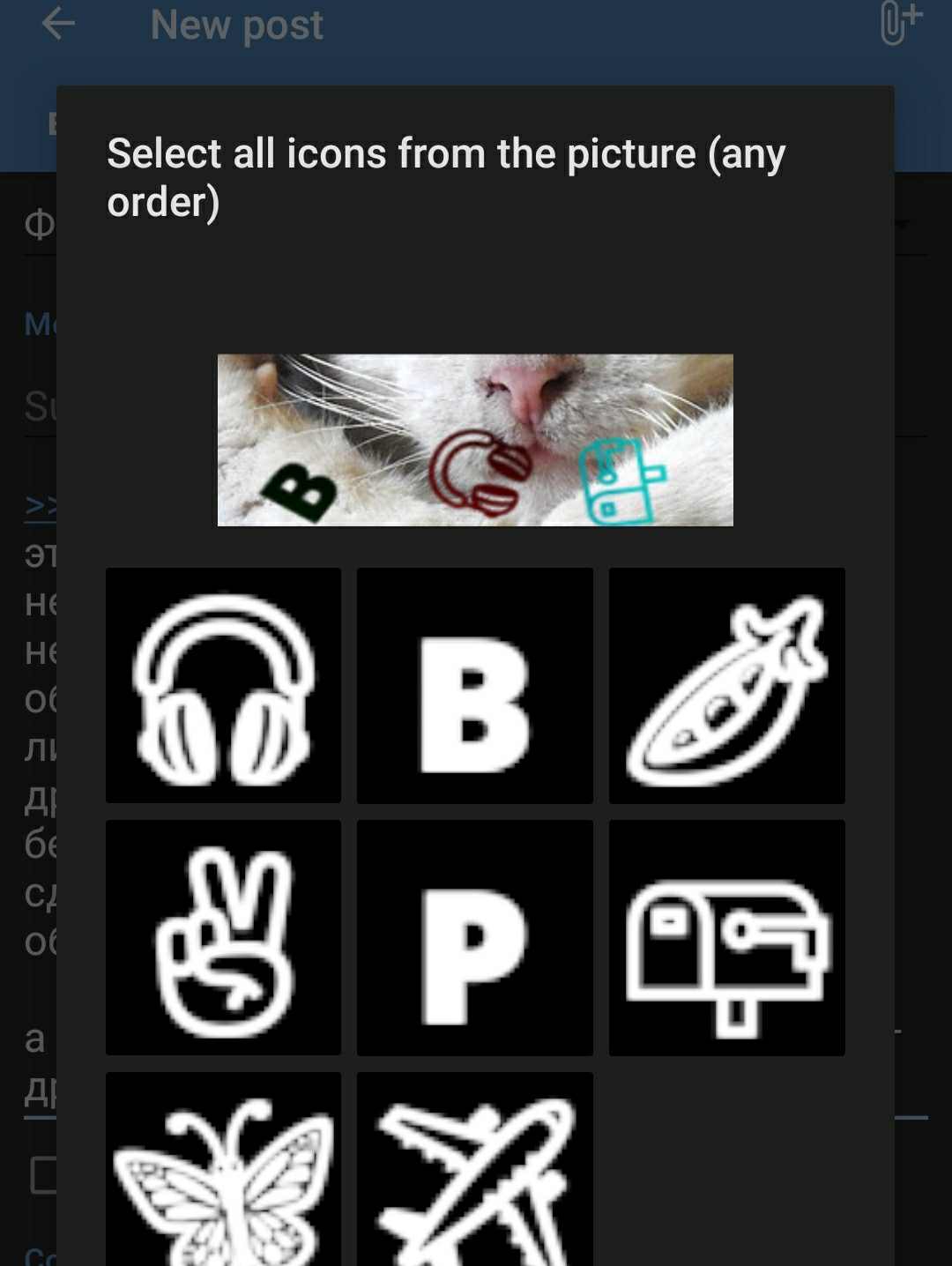
Task: Choose the letter B icon tile
Action: click(x=475, y=685)
